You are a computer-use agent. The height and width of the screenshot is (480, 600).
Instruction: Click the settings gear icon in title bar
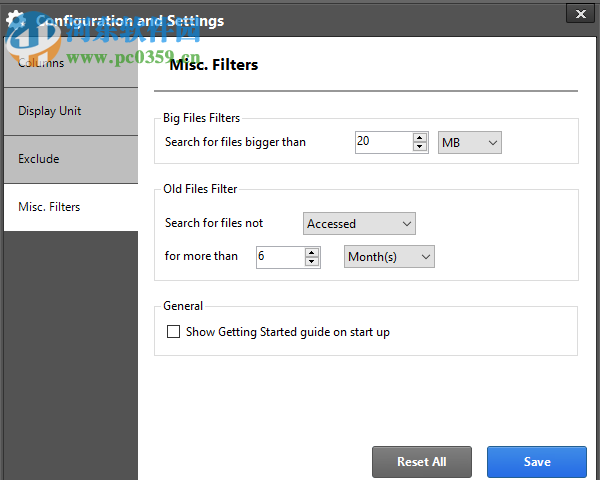click(x=16, y=19)
